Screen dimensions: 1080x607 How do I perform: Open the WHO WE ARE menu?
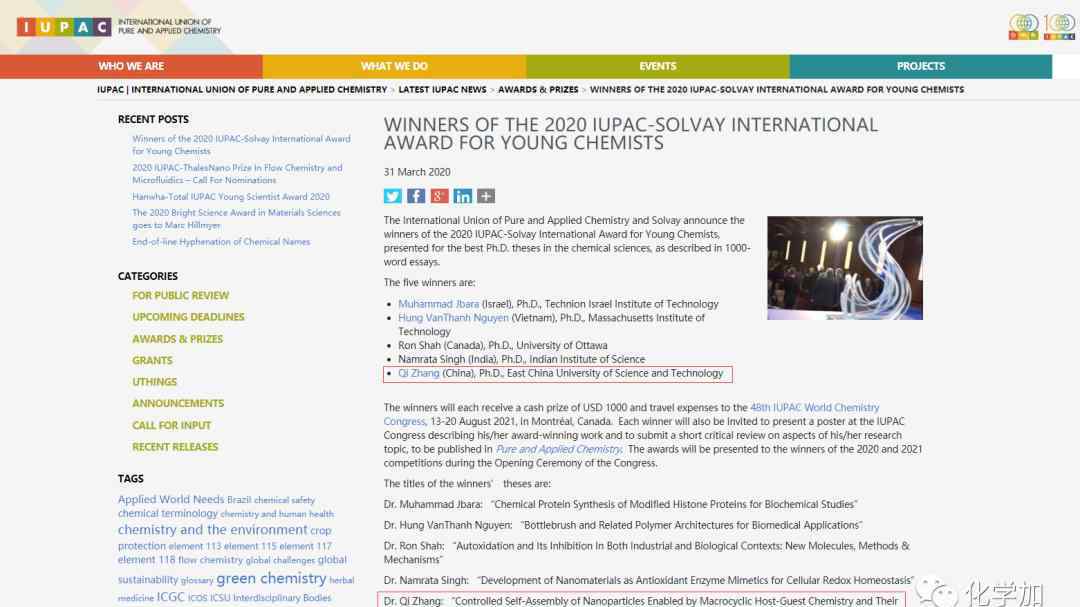pos(131,66)
